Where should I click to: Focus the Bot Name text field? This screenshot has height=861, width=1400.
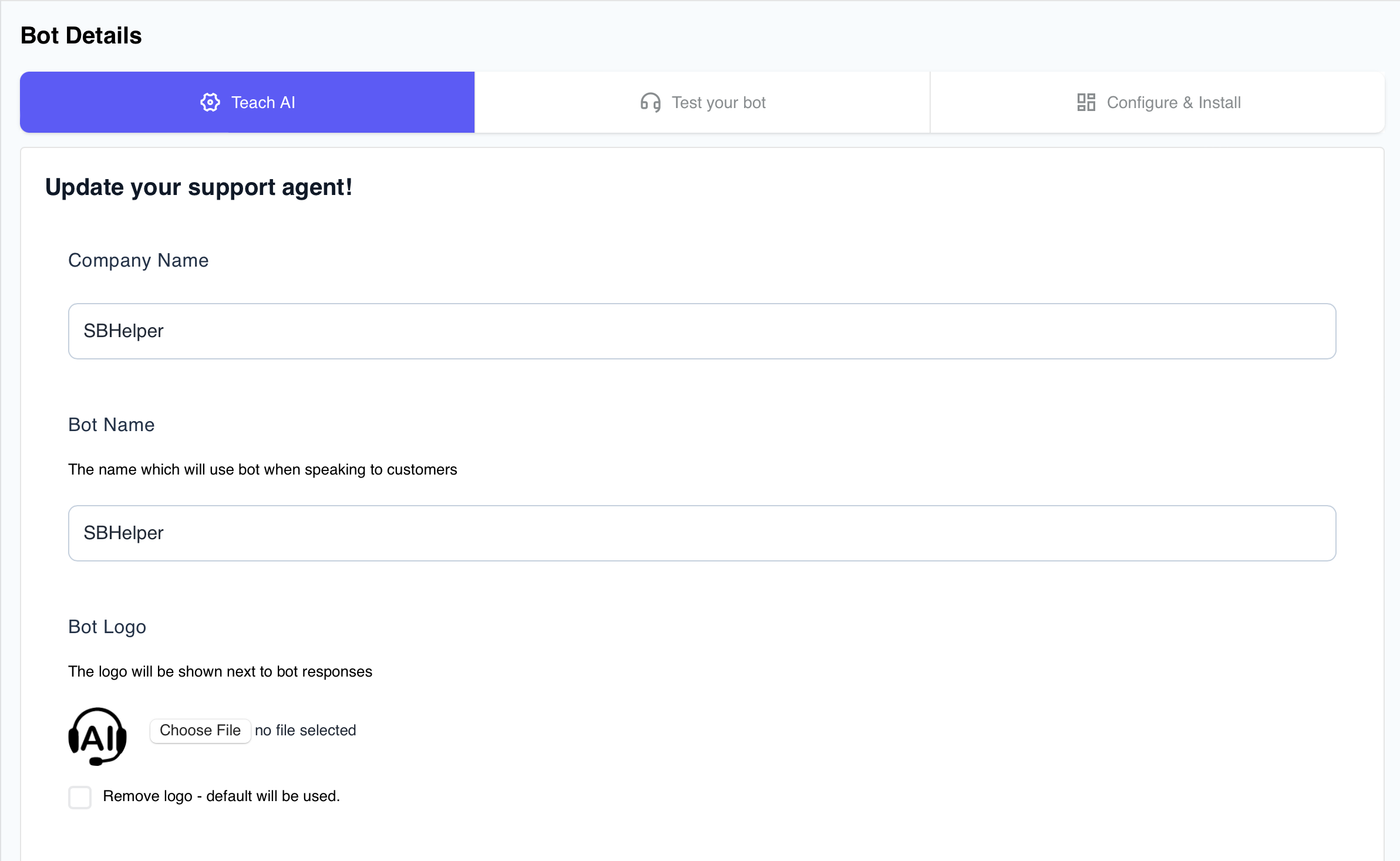click(702, 533)
